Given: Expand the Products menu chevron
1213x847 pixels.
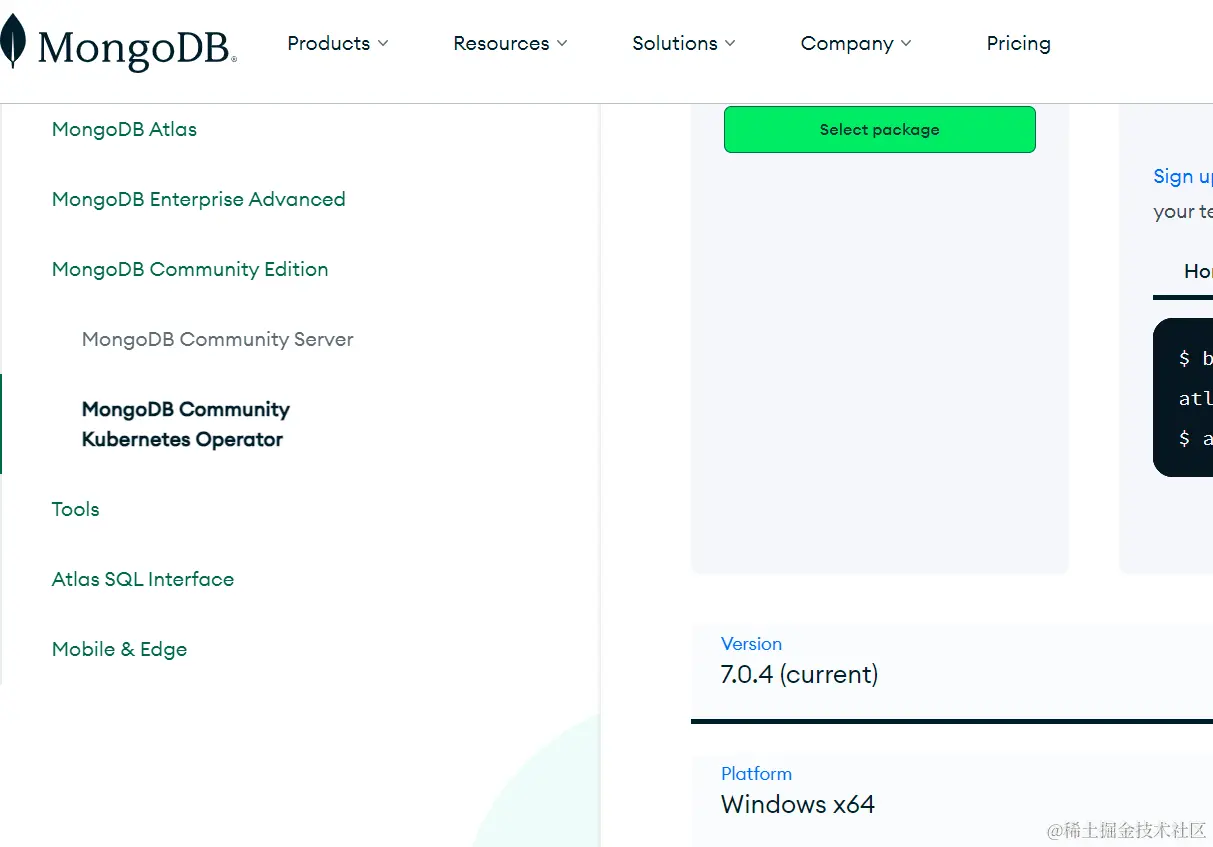Looking at the screenshot, I should point(383,43).
